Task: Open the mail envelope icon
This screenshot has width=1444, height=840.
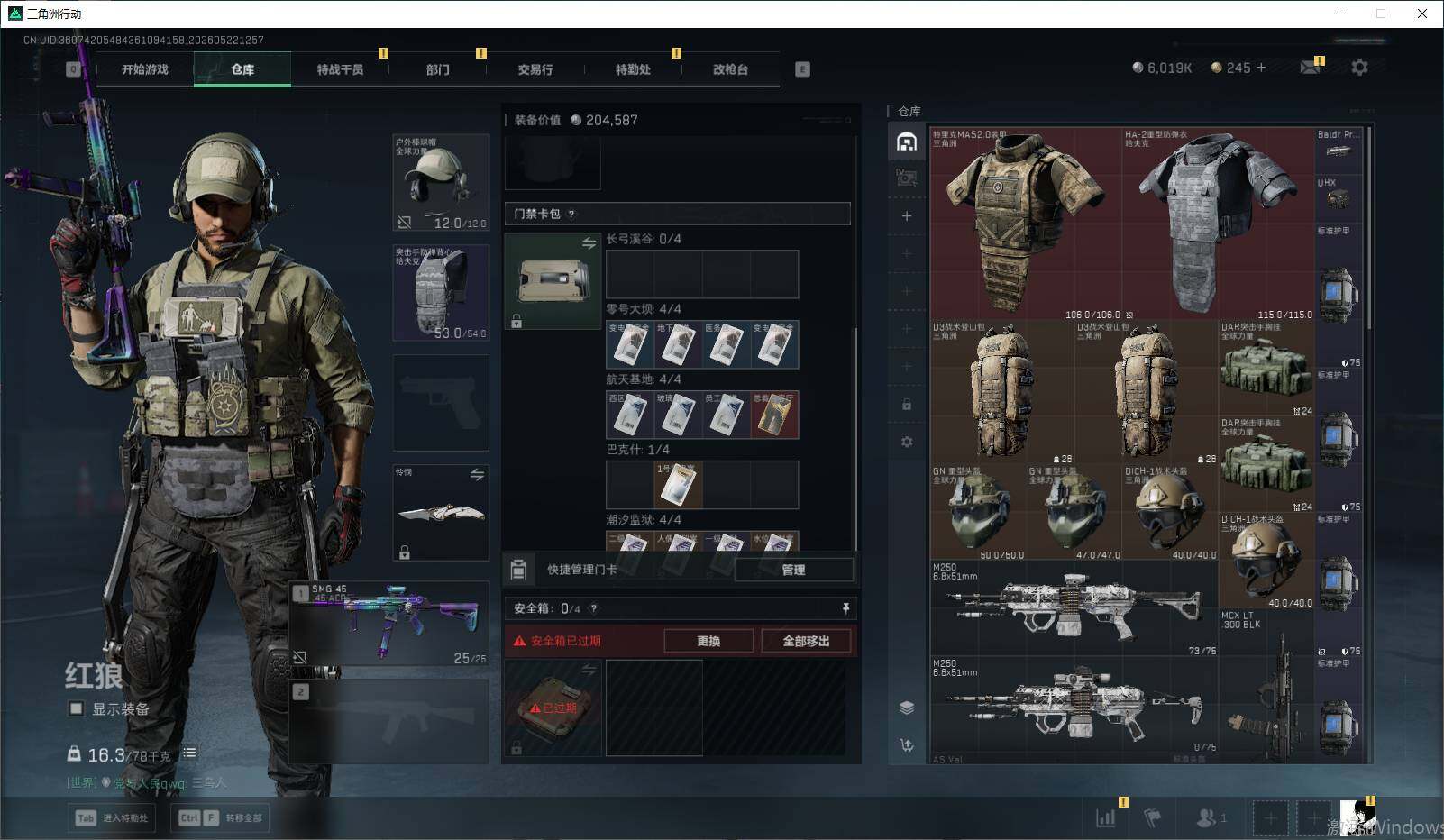Action: tap(1311, 68)
